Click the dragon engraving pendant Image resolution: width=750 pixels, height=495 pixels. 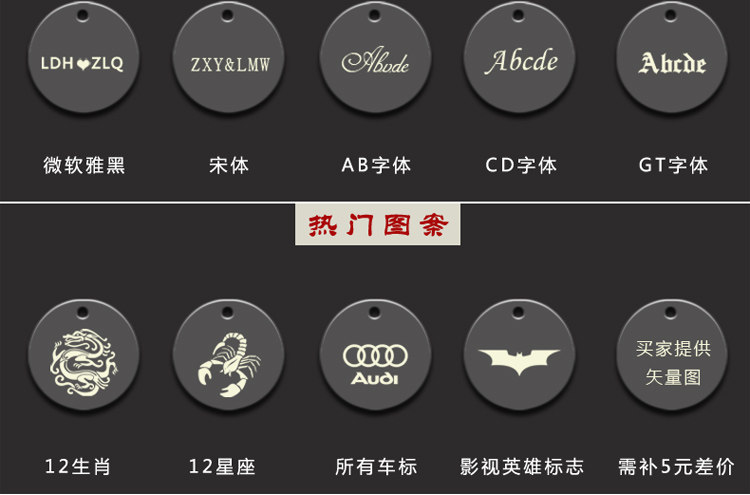[x=84, y=355]
